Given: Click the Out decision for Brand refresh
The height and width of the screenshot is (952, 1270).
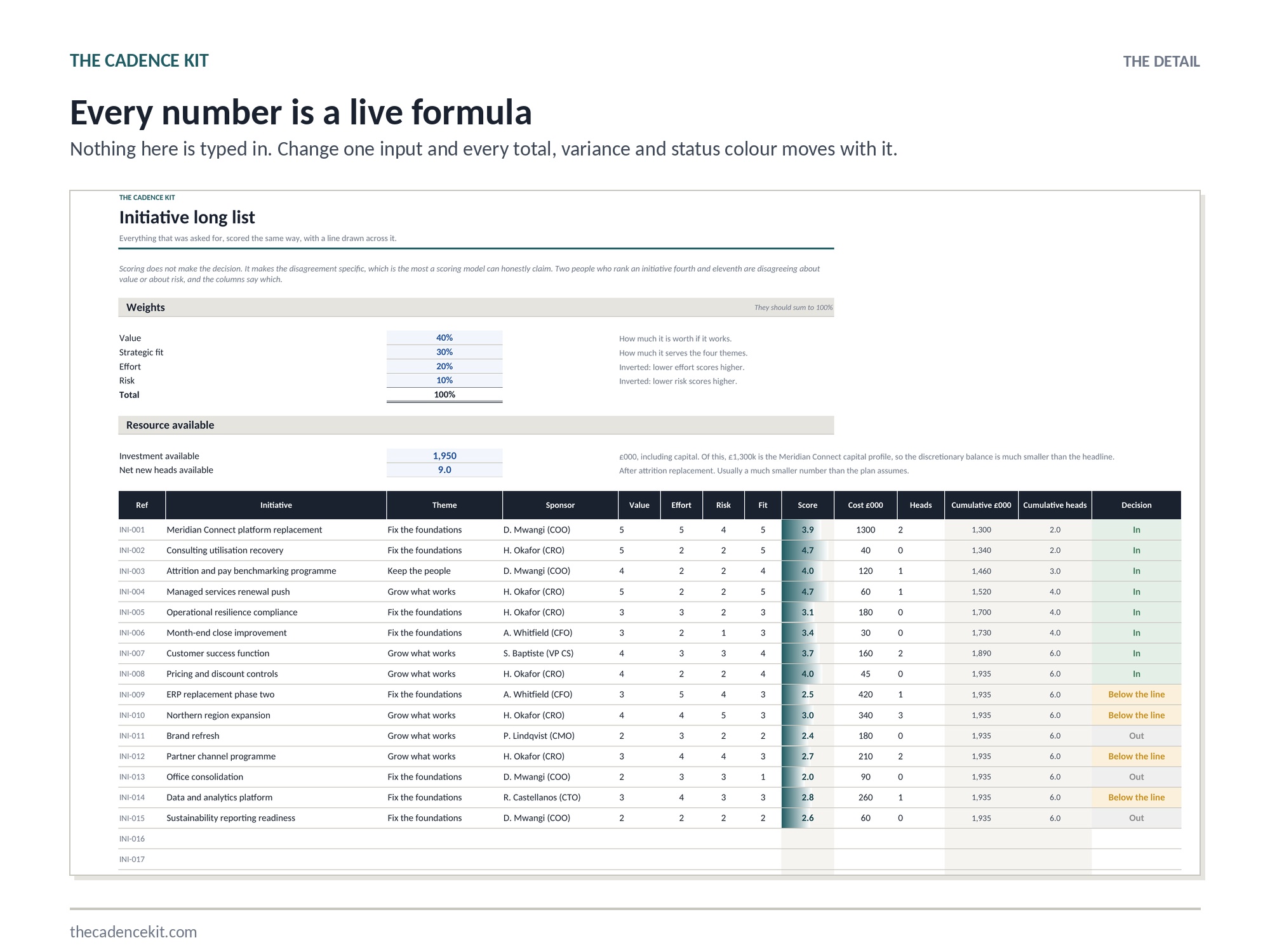Looking at the screenshot, I should [1136, 736].
